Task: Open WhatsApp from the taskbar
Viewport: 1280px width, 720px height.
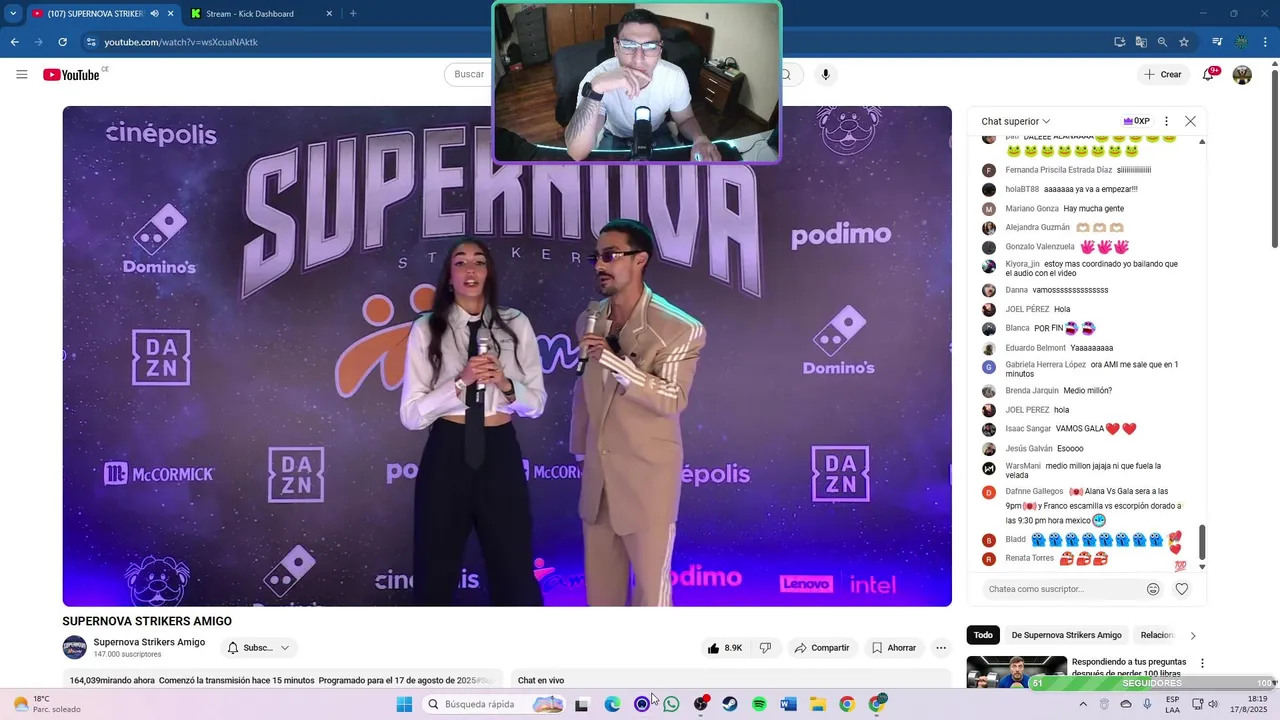Action: coord(671,704)
